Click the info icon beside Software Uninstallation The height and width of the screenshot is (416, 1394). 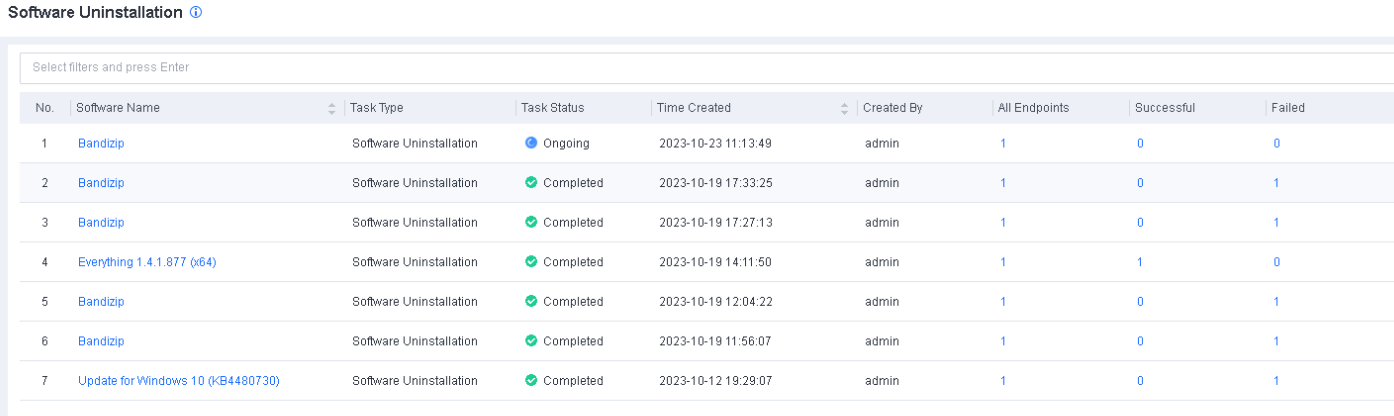click(x=196, y=13)
